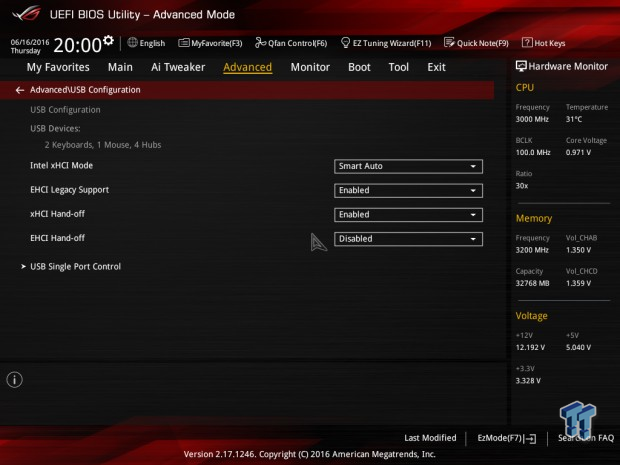Viewport: 620px width, 465px height.
Task: Open the Exit tab
Action: coord(436,67)
